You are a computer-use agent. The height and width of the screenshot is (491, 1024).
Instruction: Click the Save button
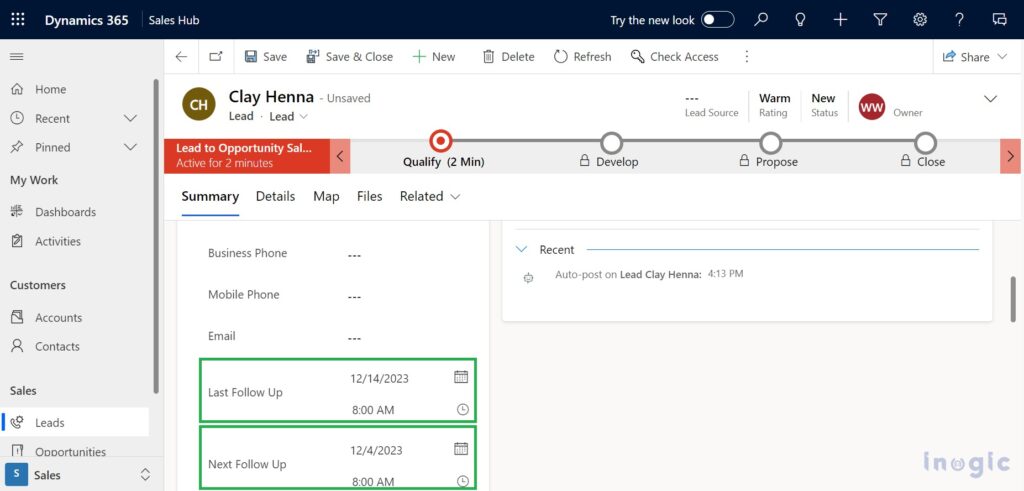tap(266, 57)
